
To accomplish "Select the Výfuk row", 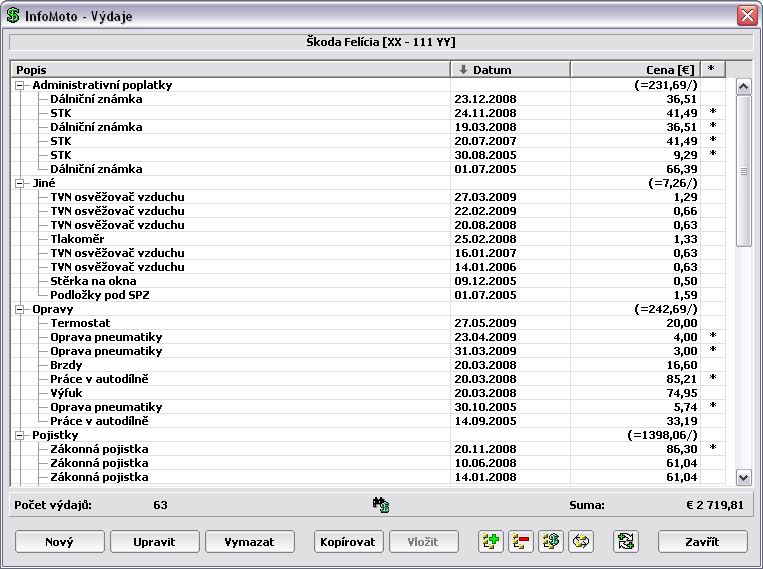I will coord(368,393).
